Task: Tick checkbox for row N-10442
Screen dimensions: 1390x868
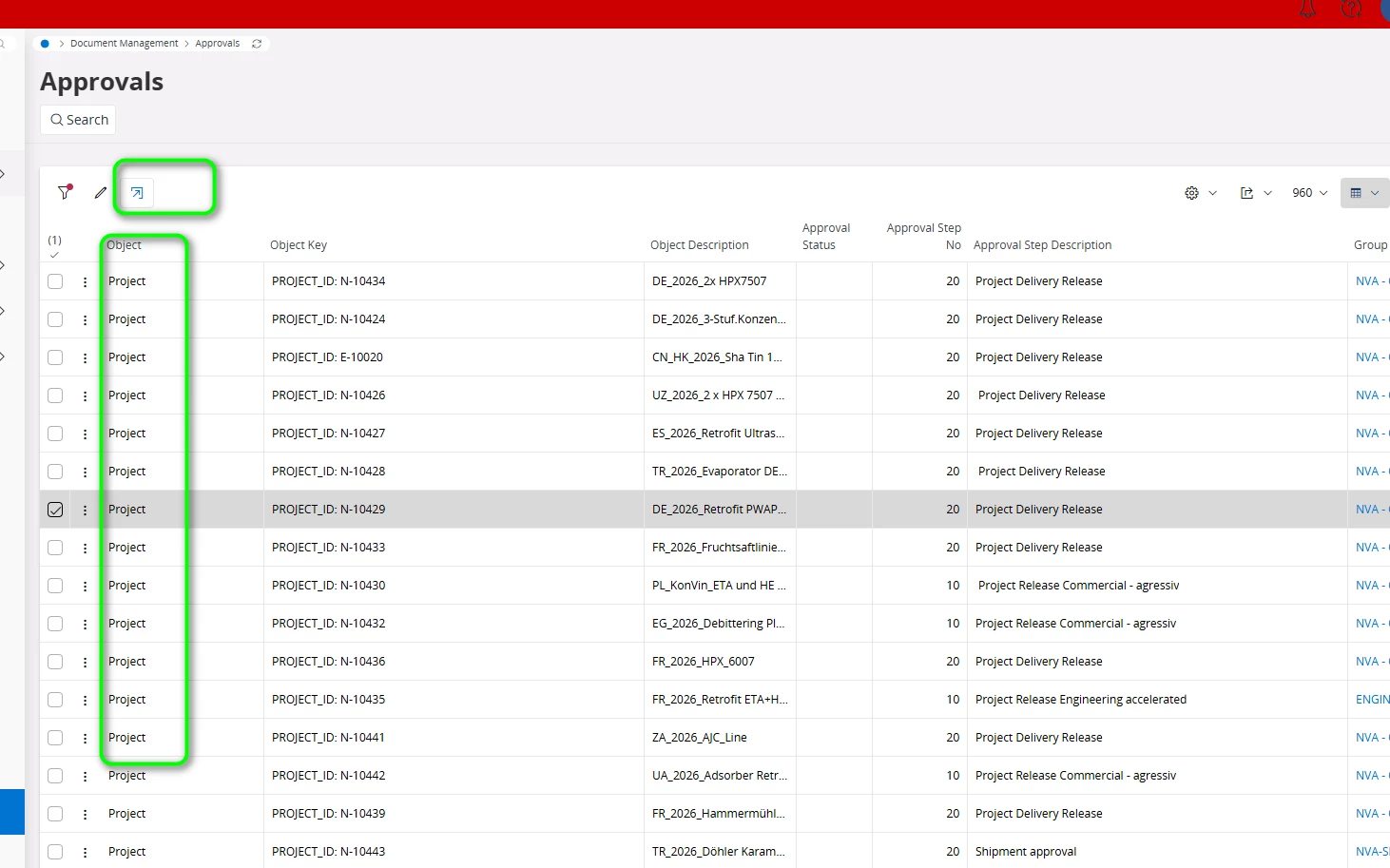Action: pyautogui.click(x=55, y=776)
